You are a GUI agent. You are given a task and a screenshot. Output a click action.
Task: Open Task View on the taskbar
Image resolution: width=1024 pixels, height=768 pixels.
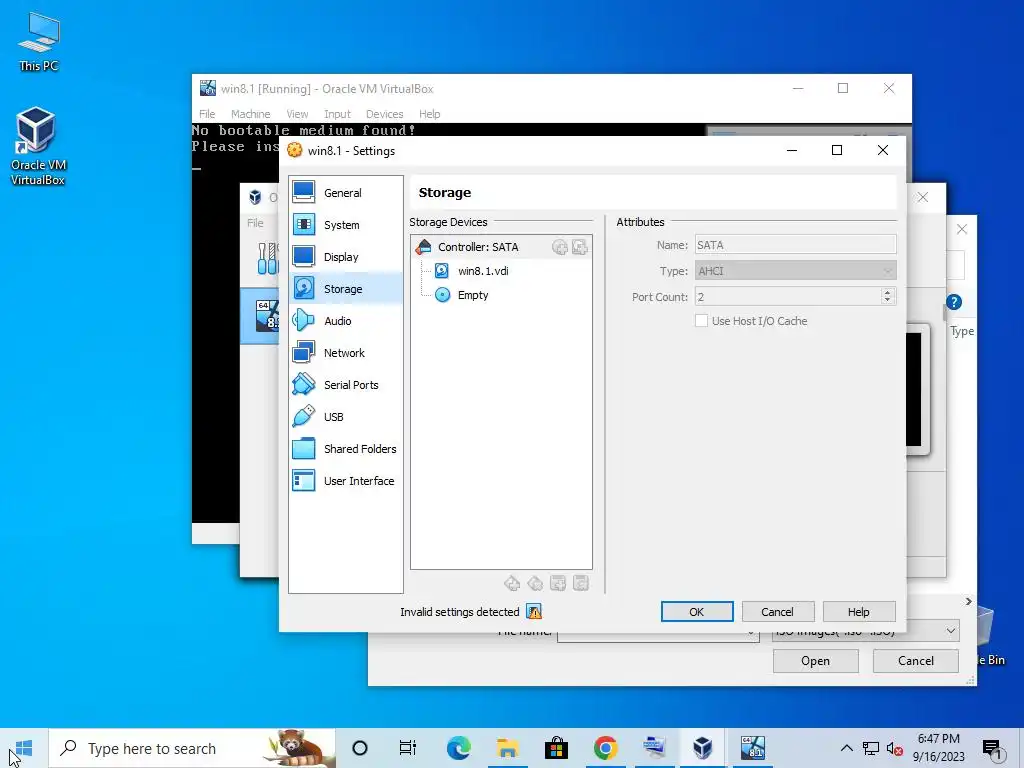[408, 748]
